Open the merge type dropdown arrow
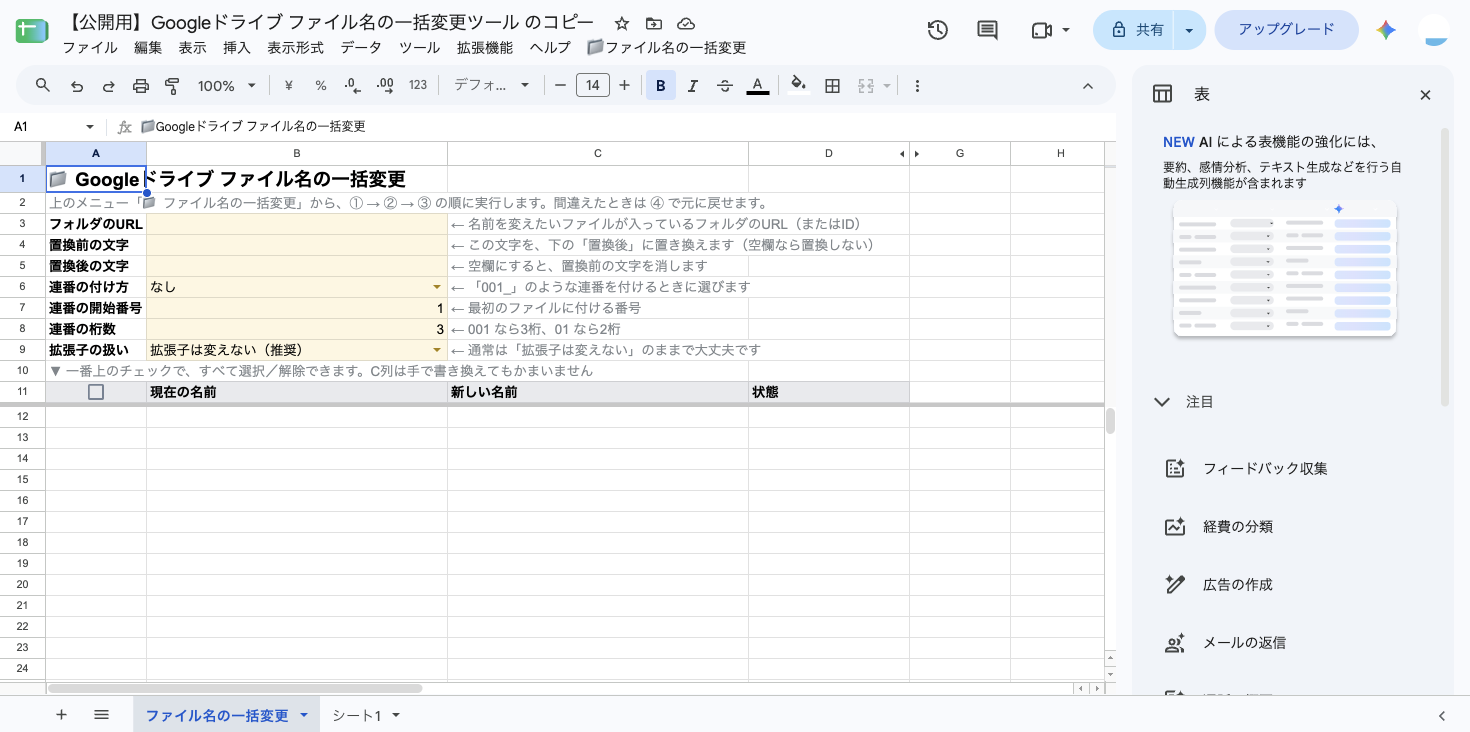Screen dimensions: 1470x732 [887, 86]
